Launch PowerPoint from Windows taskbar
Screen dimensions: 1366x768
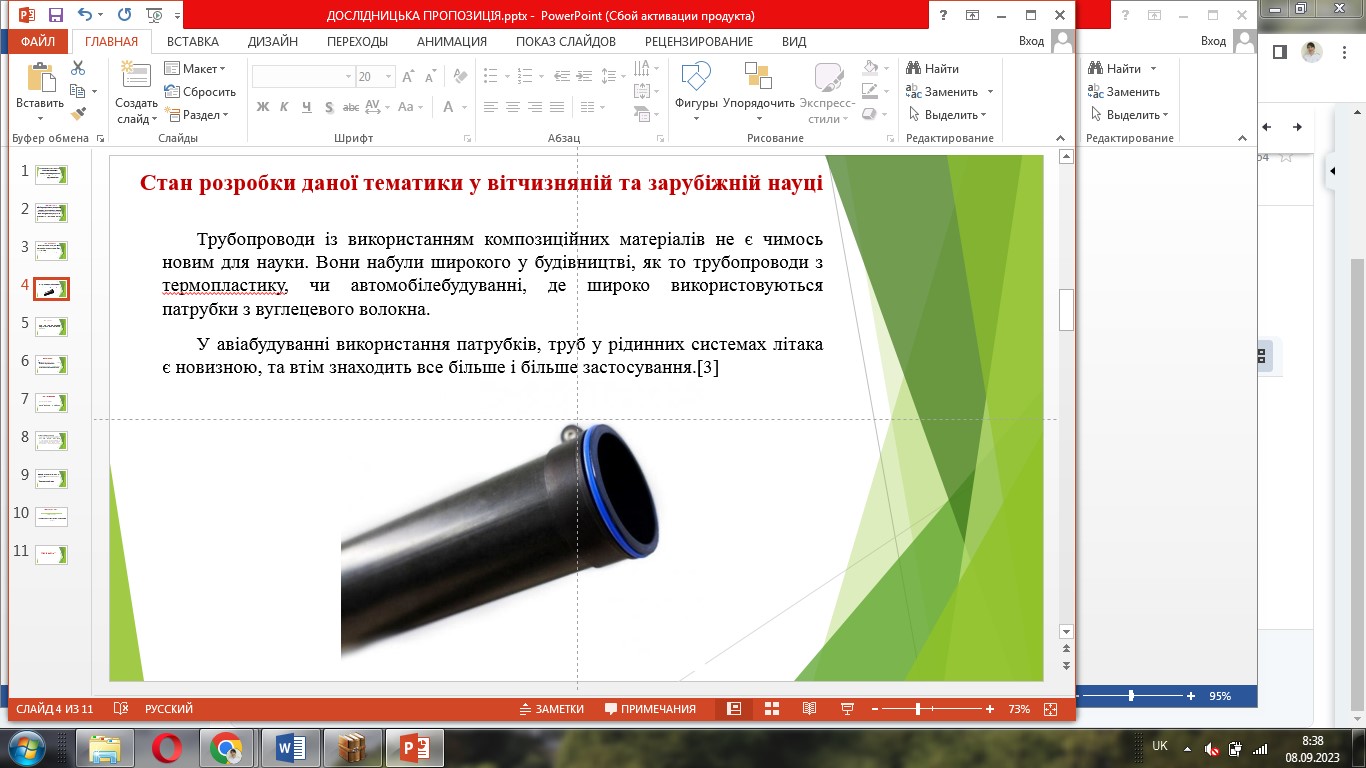(x=414, y=747)
